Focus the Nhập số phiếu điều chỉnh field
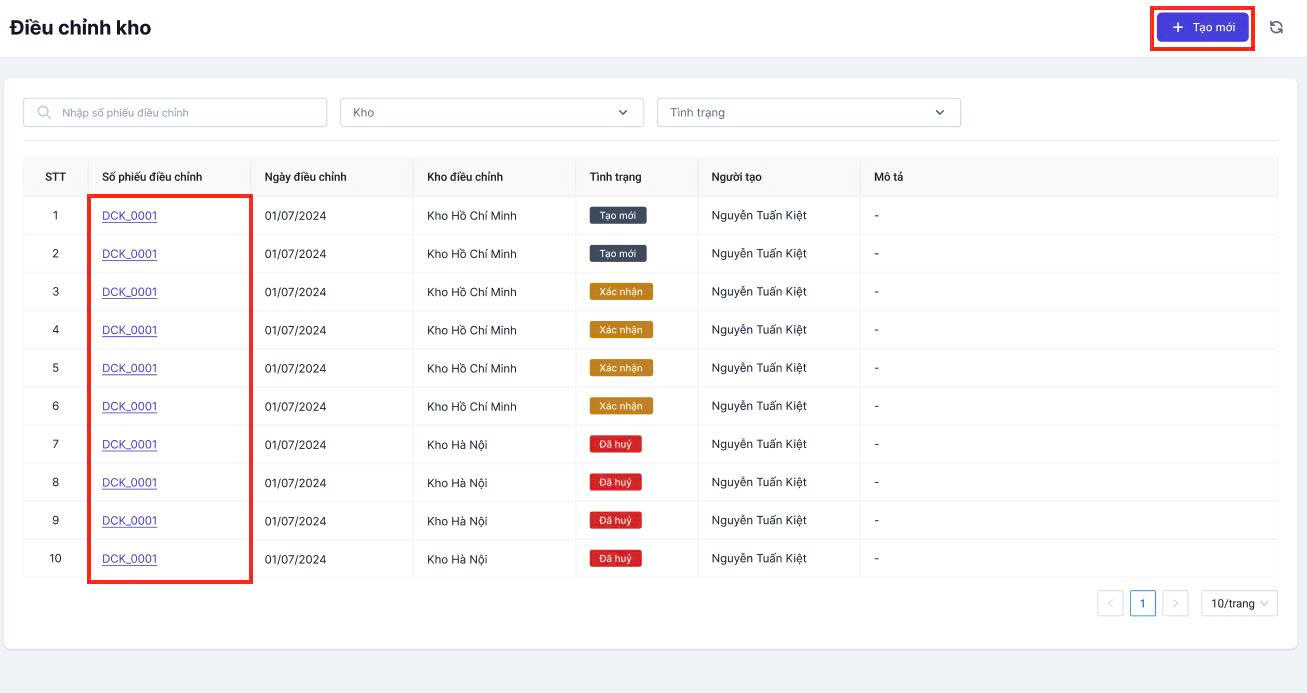Screen dimensions: 1307x693 click(x=185, y=113)
